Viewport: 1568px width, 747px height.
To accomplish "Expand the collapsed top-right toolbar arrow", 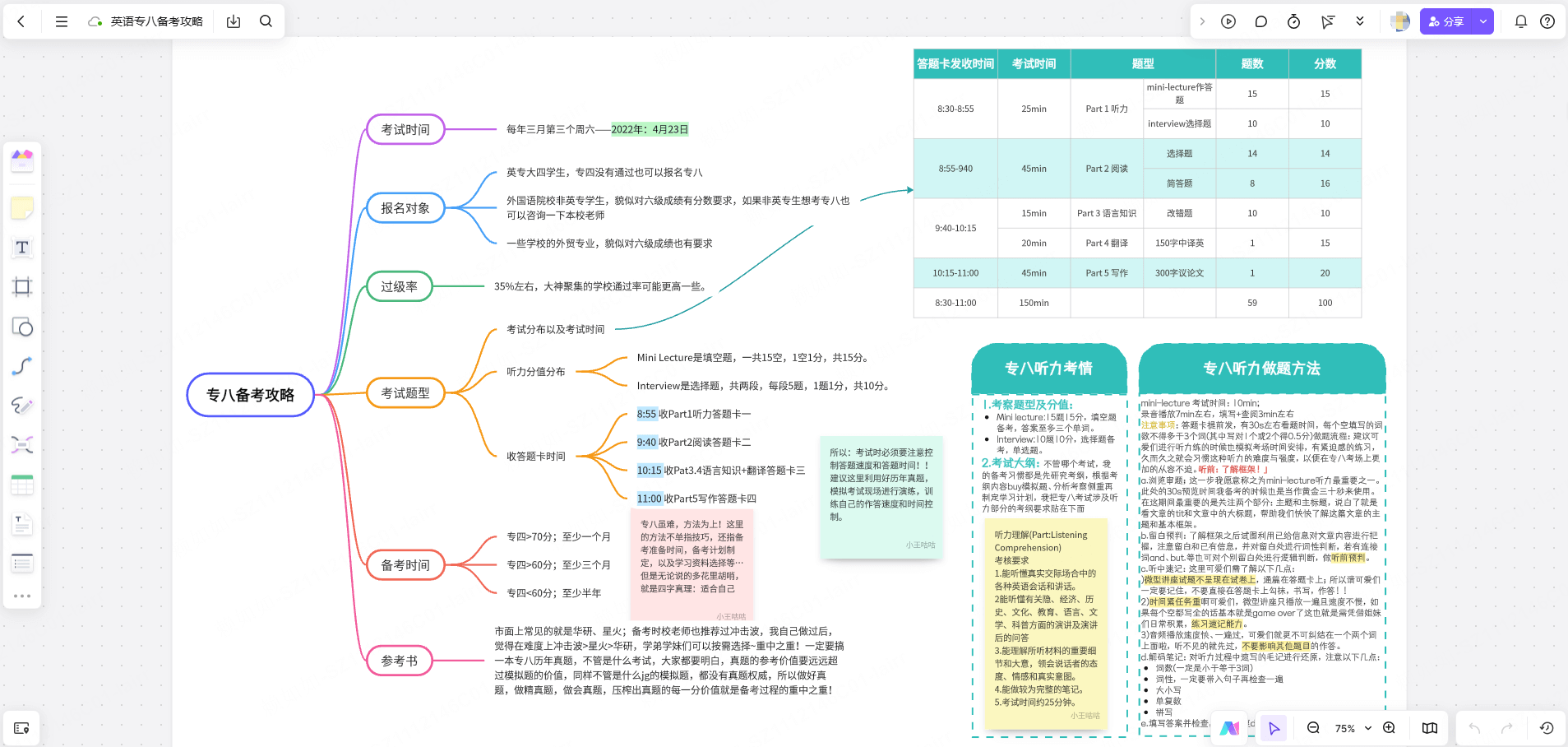I will (1202, 21).
